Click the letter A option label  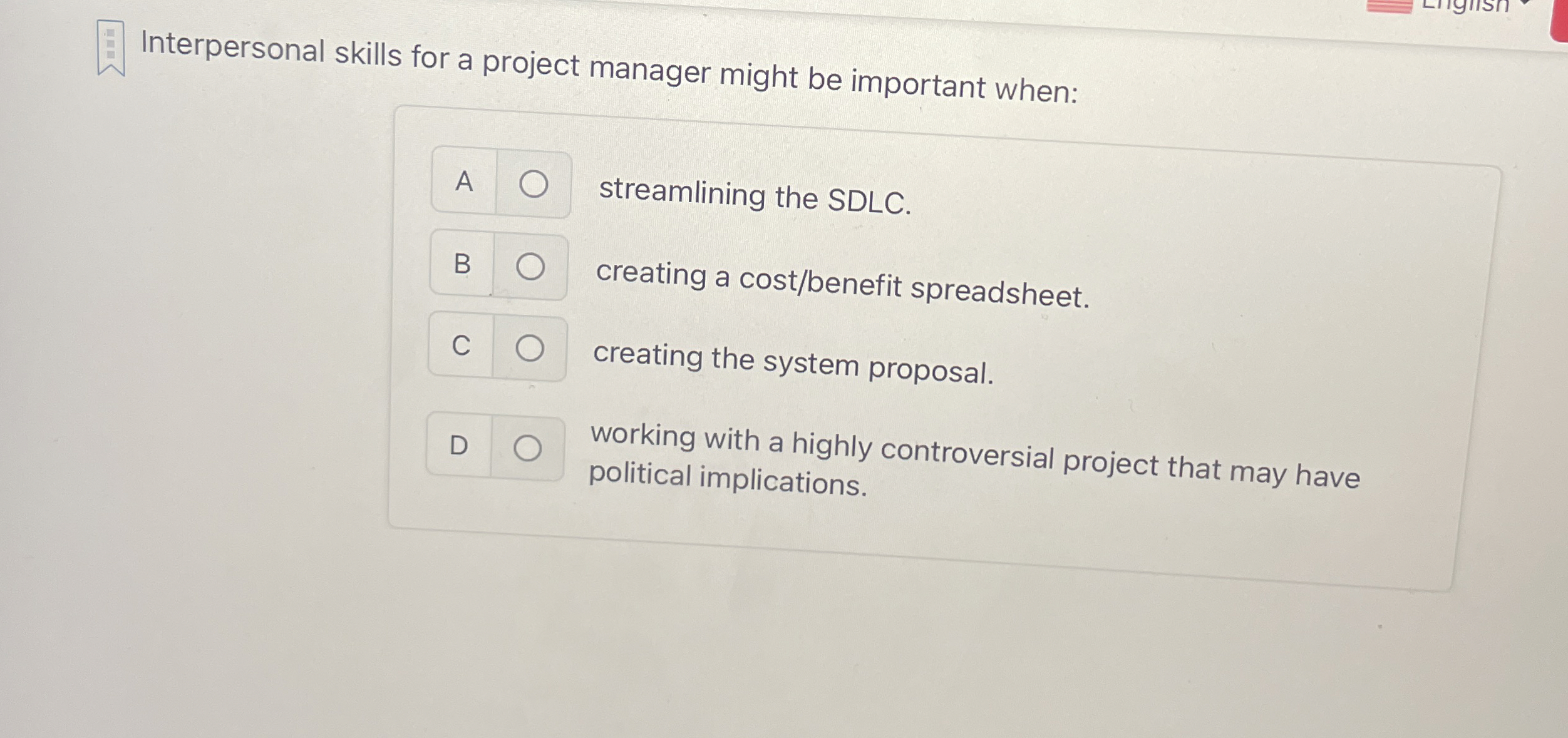pyautogui.click(x=463, y=183)
